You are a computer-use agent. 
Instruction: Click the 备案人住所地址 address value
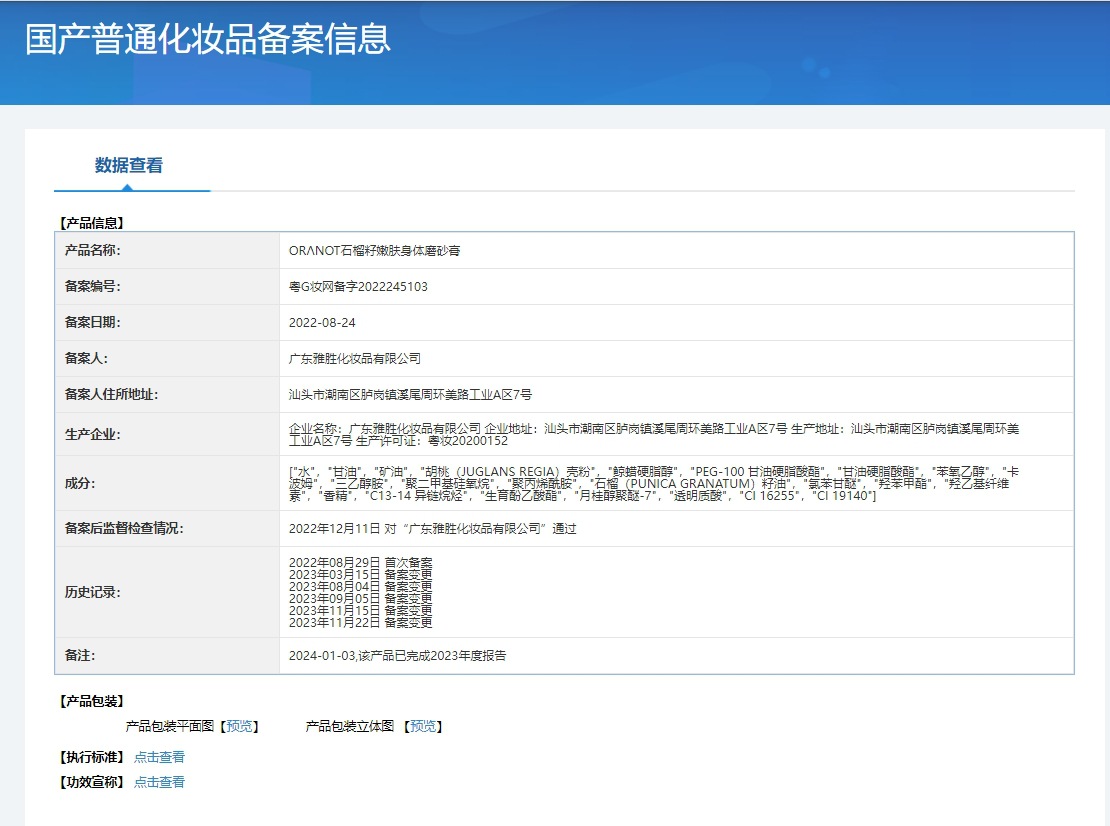[x=411, y=395]
